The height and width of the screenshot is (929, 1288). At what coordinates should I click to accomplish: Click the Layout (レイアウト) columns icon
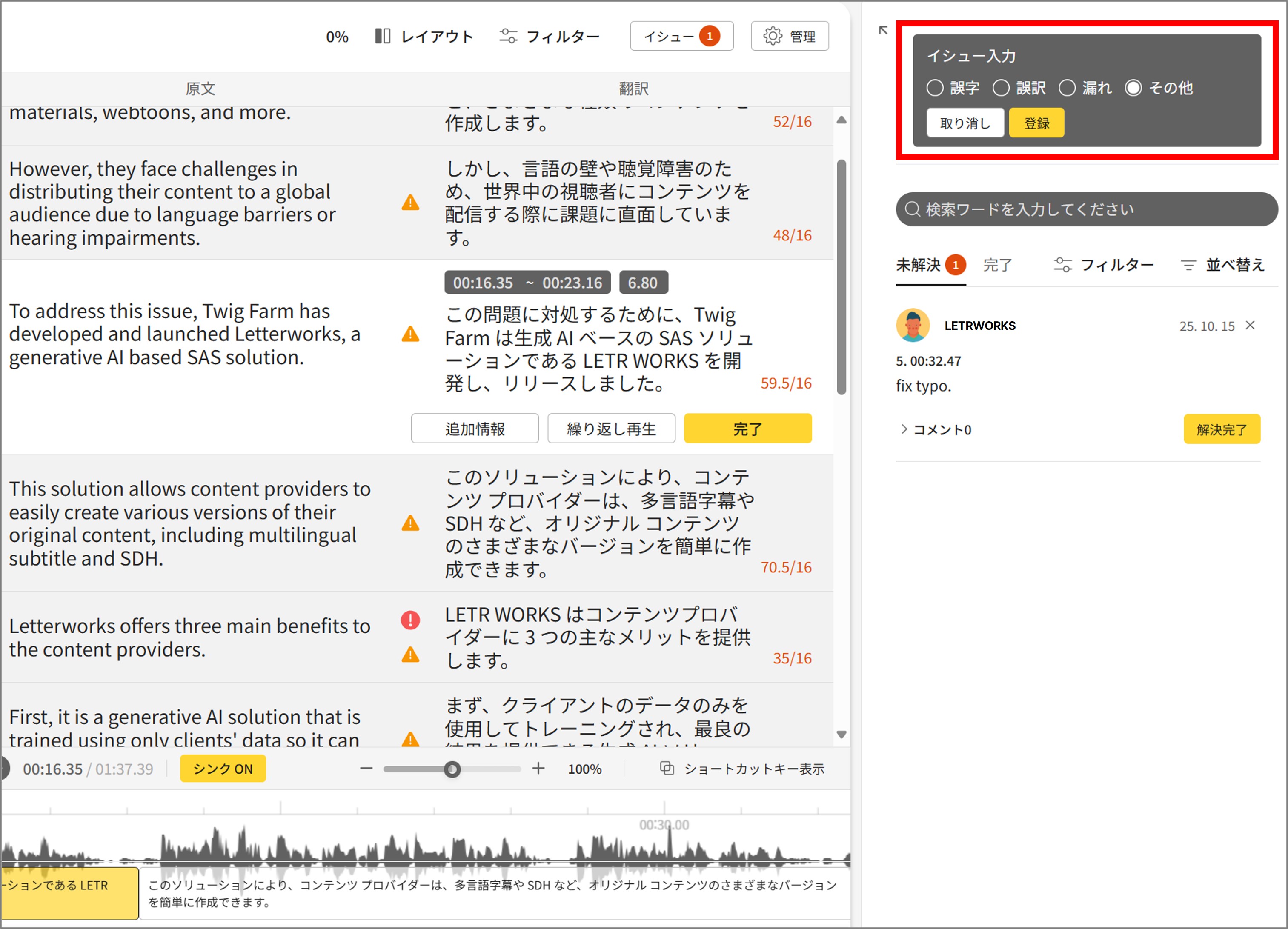pyautogui.click(x=382, y=36)
